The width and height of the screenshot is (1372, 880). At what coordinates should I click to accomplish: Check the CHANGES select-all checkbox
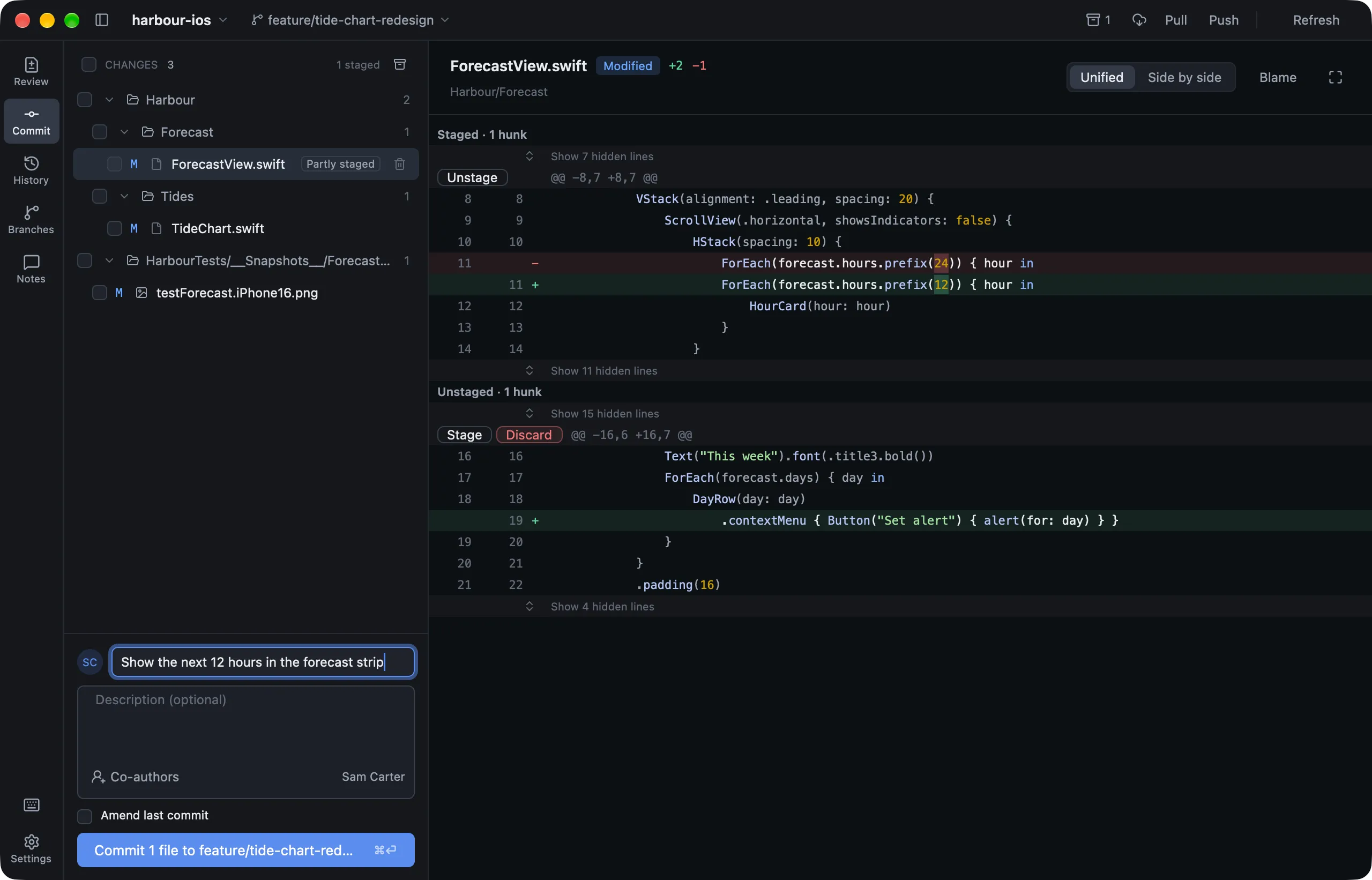(x=88, y=64)
